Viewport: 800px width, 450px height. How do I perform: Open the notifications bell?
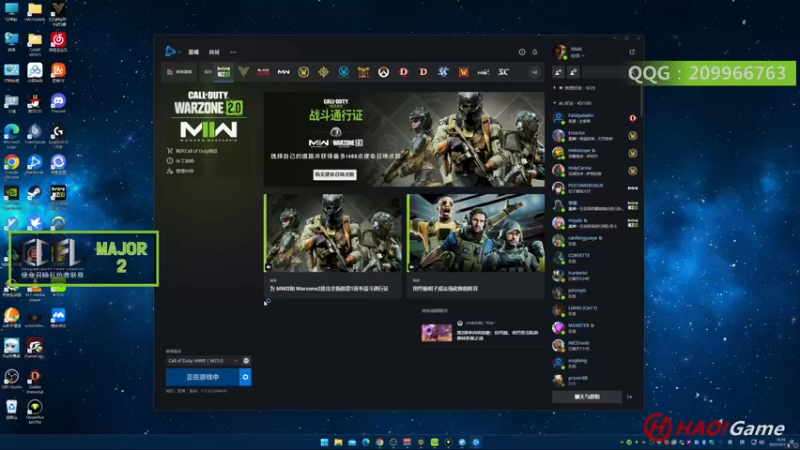pyautogui.click(x=535, y=52)
